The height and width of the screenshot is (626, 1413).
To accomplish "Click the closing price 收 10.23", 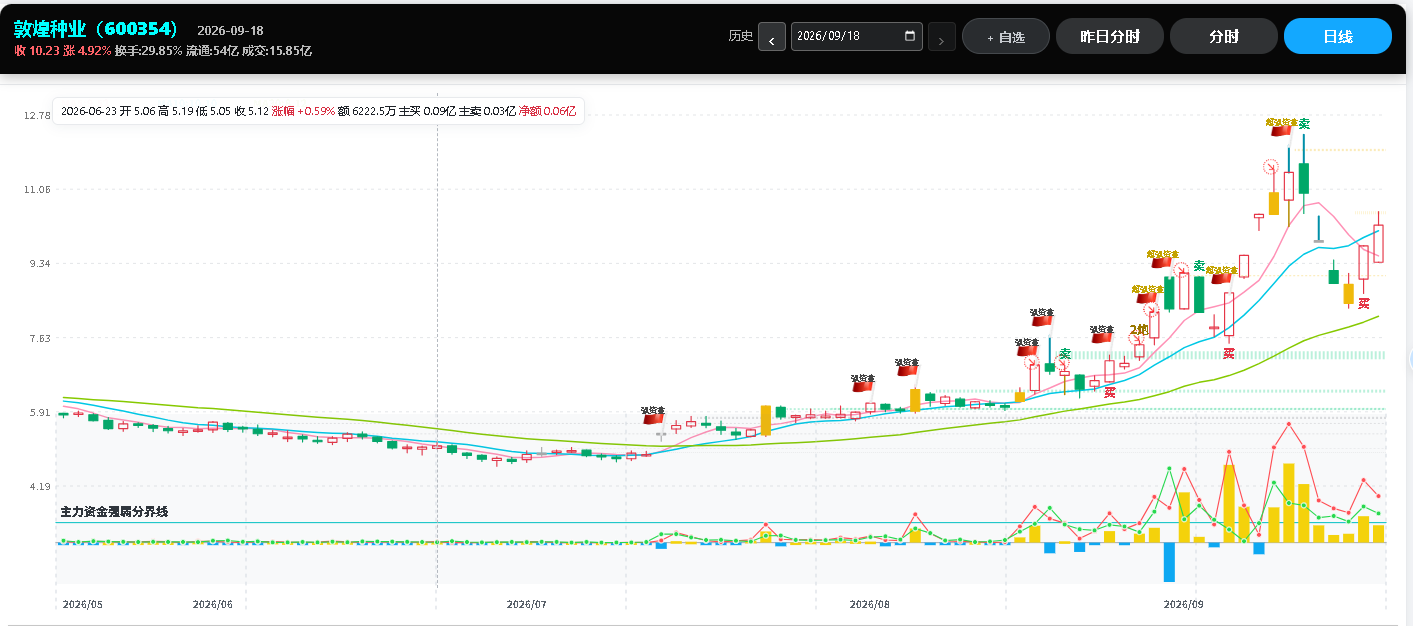I will click(37, 50).
